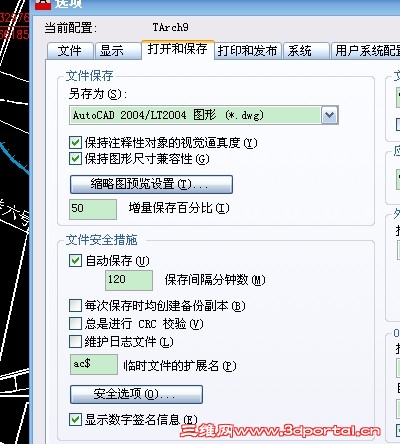This screenshot has height=444, width=400.
Task: Click the 保存间隔分钟数 field showing 120
Action: (129, 280)
